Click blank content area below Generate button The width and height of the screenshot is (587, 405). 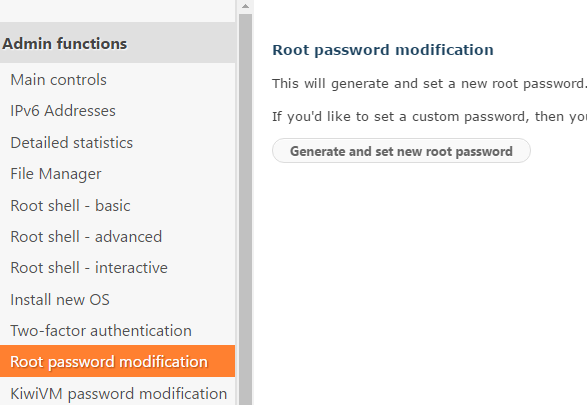click(419, 284)
